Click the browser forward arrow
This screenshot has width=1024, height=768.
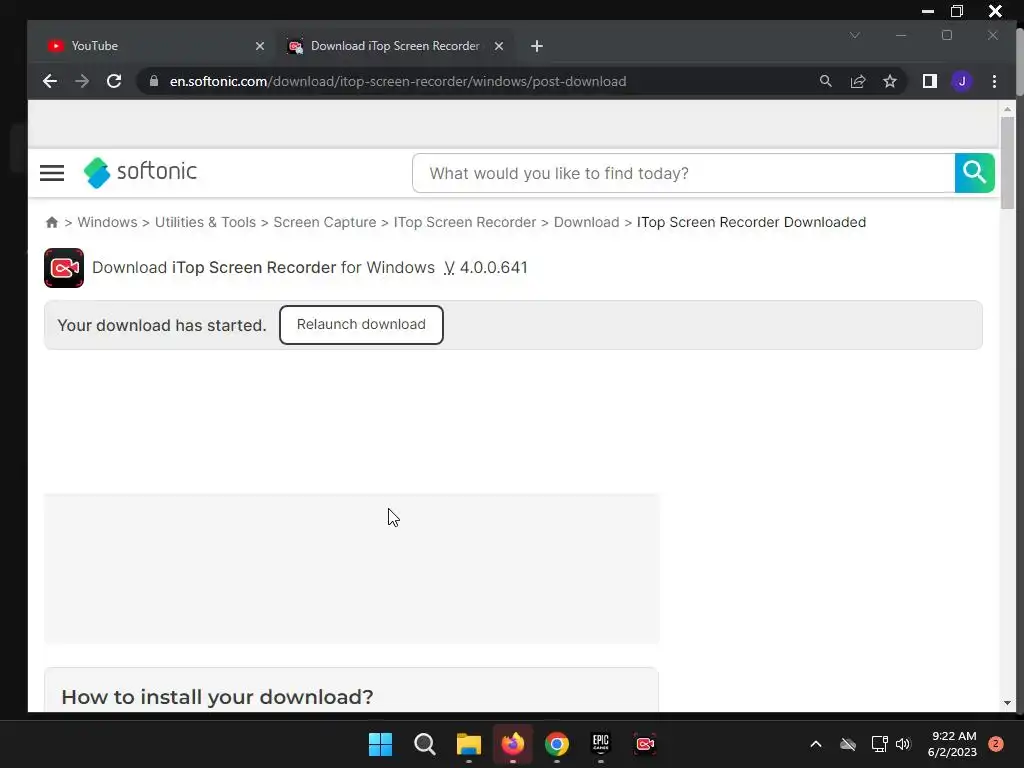click(x=82, y=81)
